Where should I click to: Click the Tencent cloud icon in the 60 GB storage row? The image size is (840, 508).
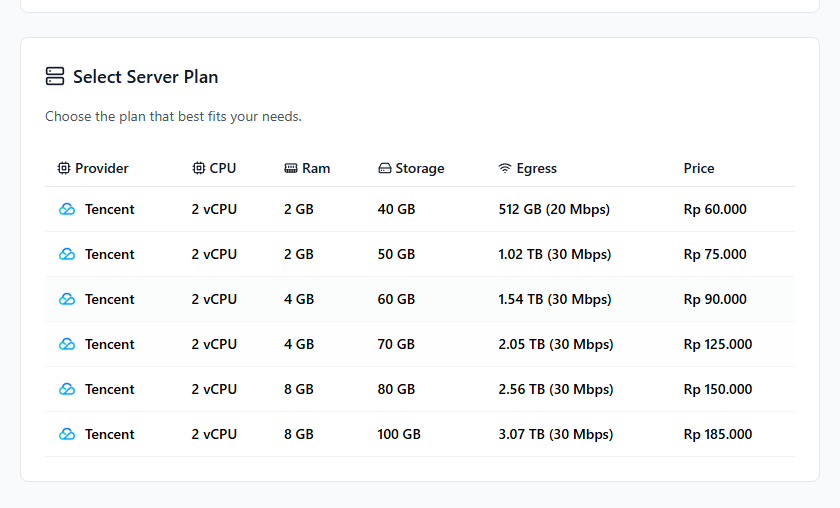[x=67, y=299]
